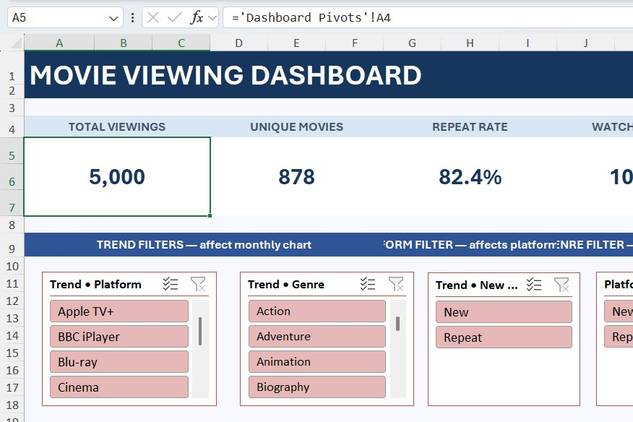Clear filter on Trend Genre slicer
Viewport: 633px width, 422px height.
396,284
